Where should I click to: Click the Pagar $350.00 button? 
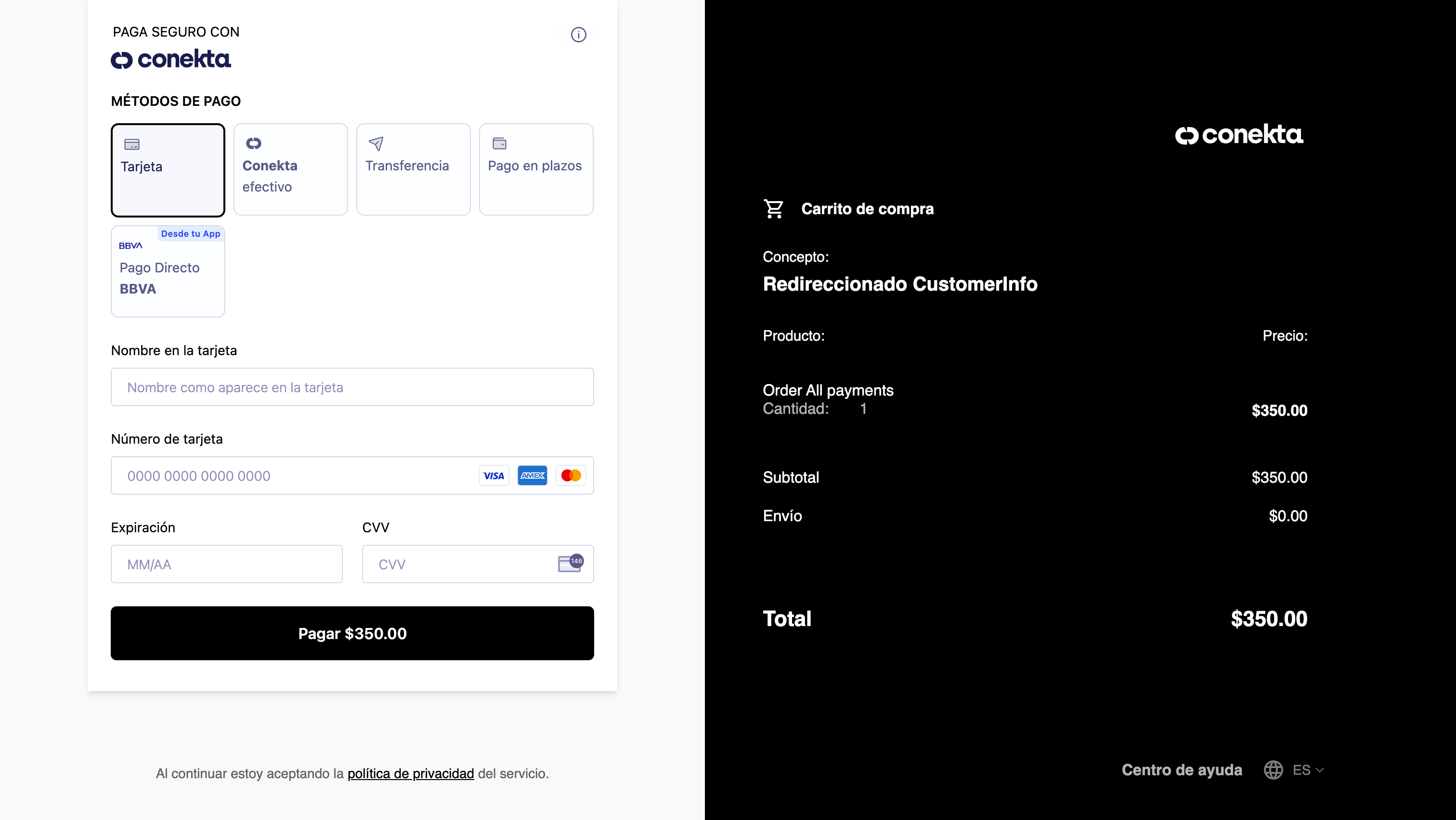[352, 634]
